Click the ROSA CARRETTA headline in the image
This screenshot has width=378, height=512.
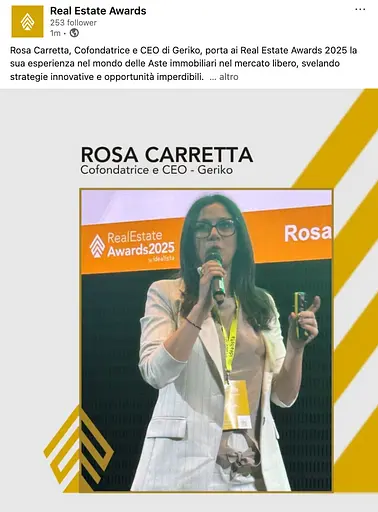[x=167, y=155]
